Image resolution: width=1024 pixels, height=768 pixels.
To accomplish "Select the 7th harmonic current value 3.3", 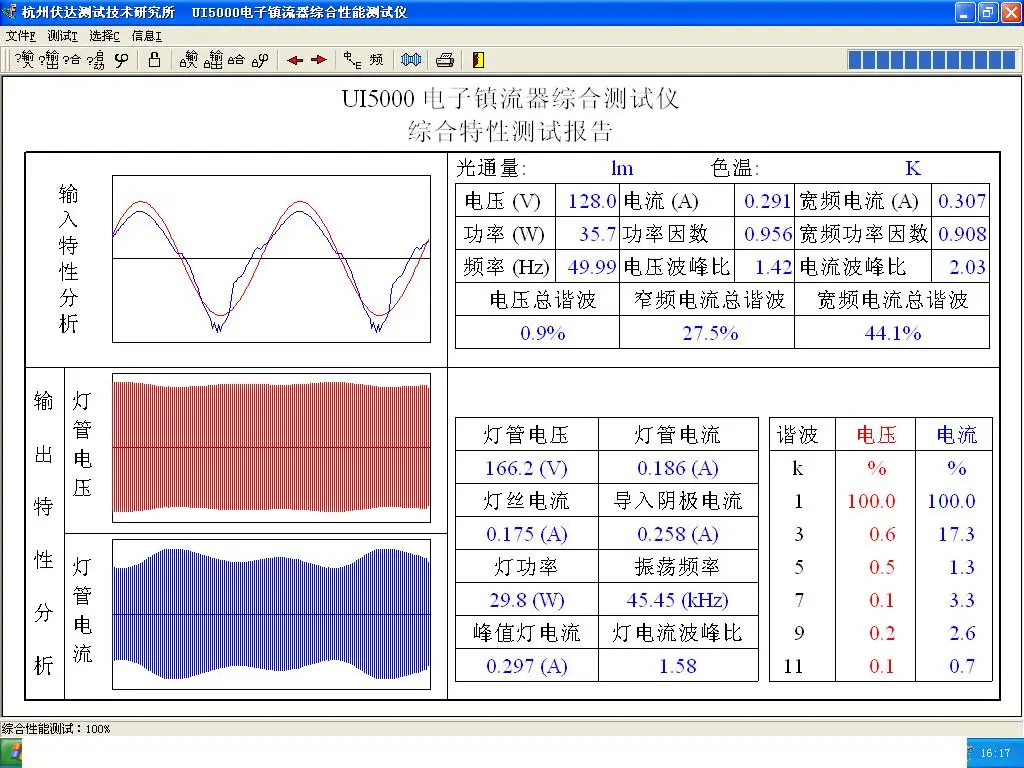I will tap(962, 600).
